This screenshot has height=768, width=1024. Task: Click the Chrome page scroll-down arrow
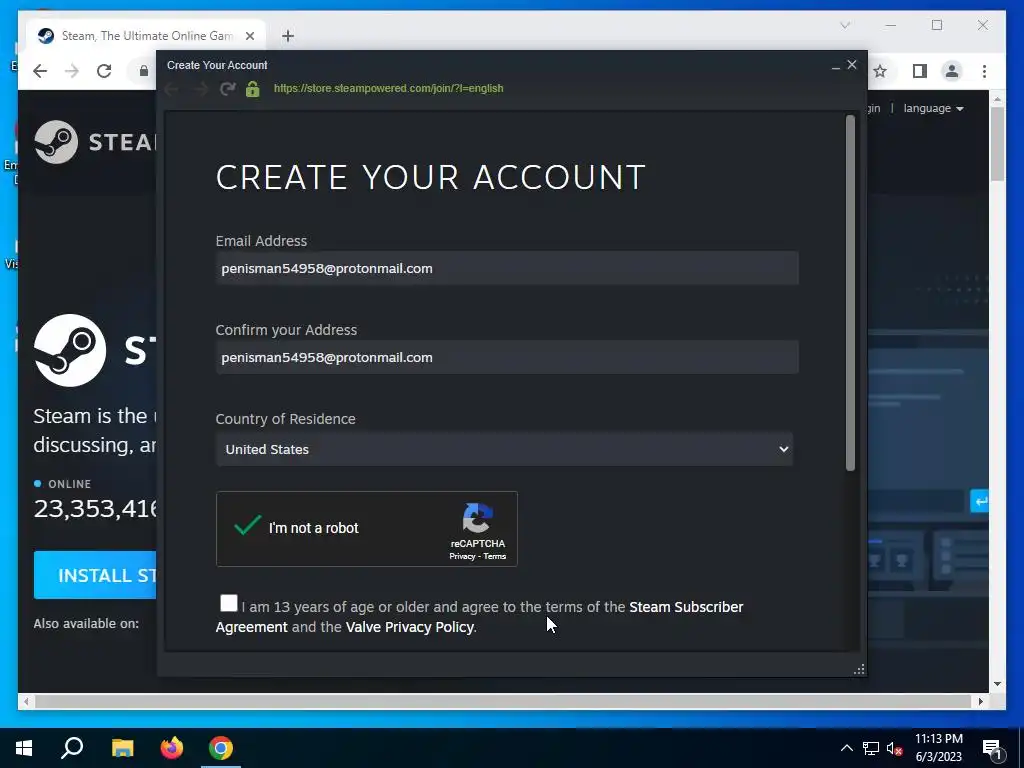coord(997,684)
